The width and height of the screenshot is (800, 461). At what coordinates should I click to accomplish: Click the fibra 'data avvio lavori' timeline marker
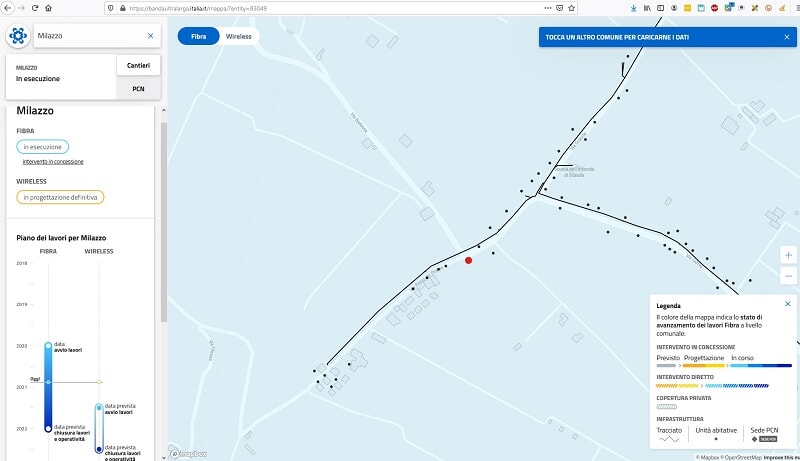(x=48, y=346)
